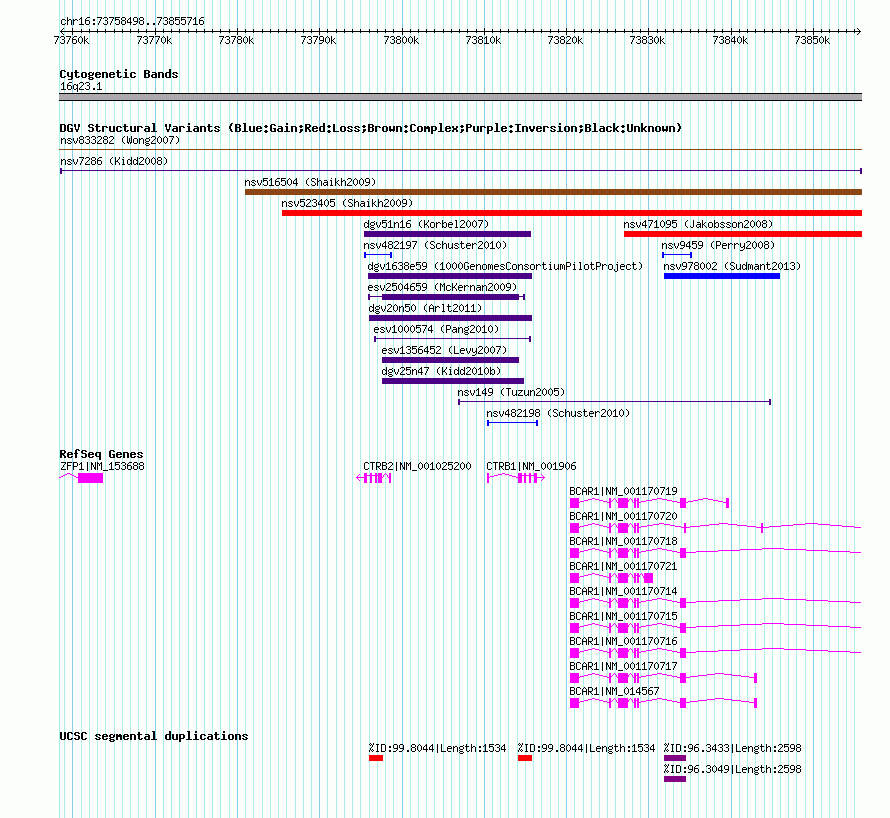Click the 73850k ruler position marker
Image resolution: width=890 pixels, height=818 pixels.
(812, 40)
